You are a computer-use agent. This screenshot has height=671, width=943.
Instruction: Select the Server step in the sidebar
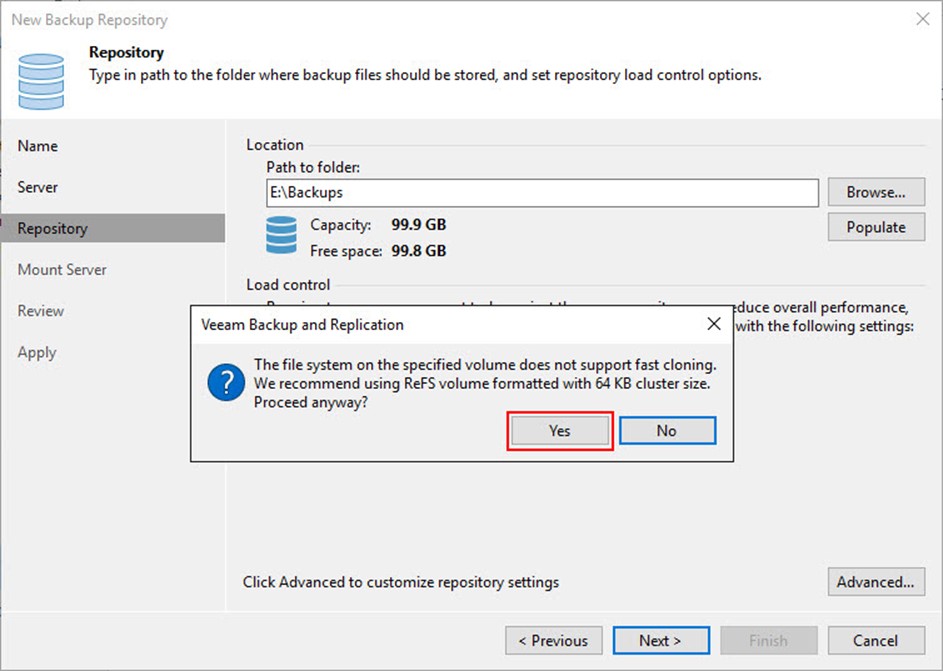click(38, 187)
